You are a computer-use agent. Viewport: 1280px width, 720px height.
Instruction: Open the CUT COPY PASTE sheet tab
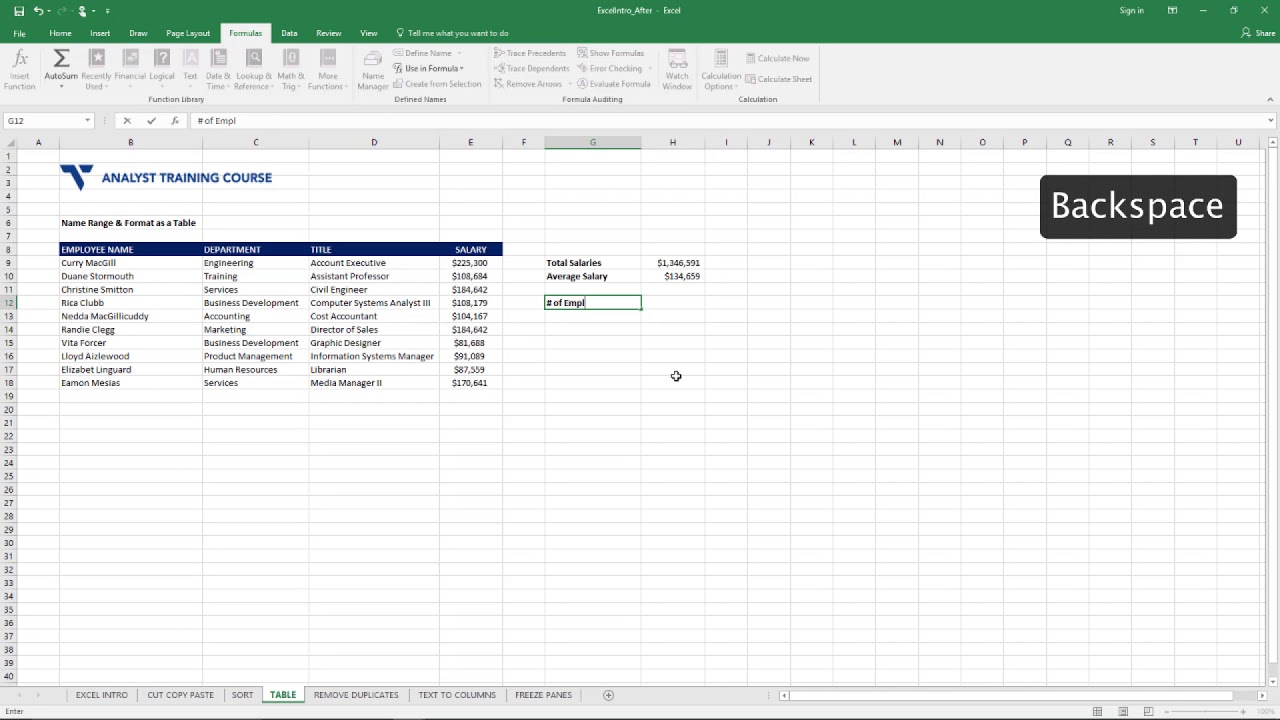181,695
